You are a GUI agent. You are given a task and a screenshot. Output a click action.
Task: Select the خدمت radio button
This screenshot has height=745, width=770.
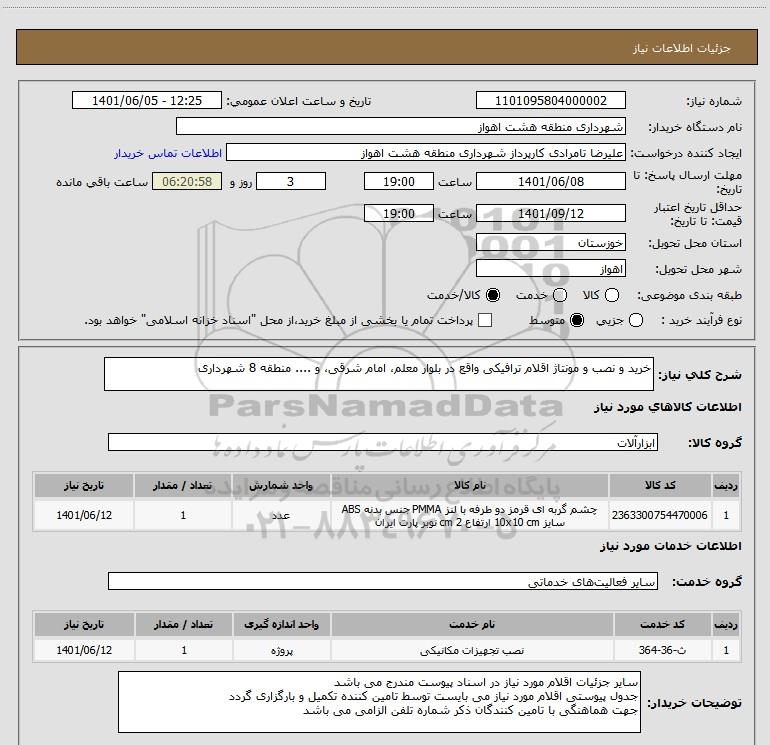[x=560, y=295]
